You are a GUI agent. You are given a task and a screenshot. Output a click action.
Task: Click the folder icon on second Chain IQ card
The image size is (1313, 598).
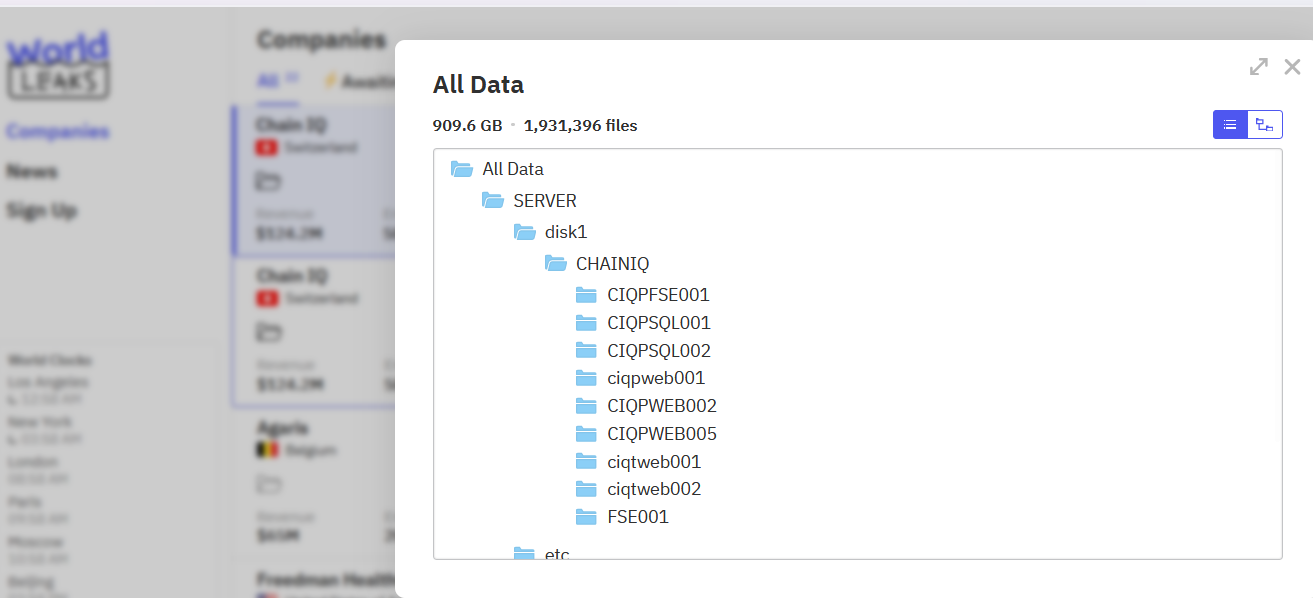(x=267, y=332)
